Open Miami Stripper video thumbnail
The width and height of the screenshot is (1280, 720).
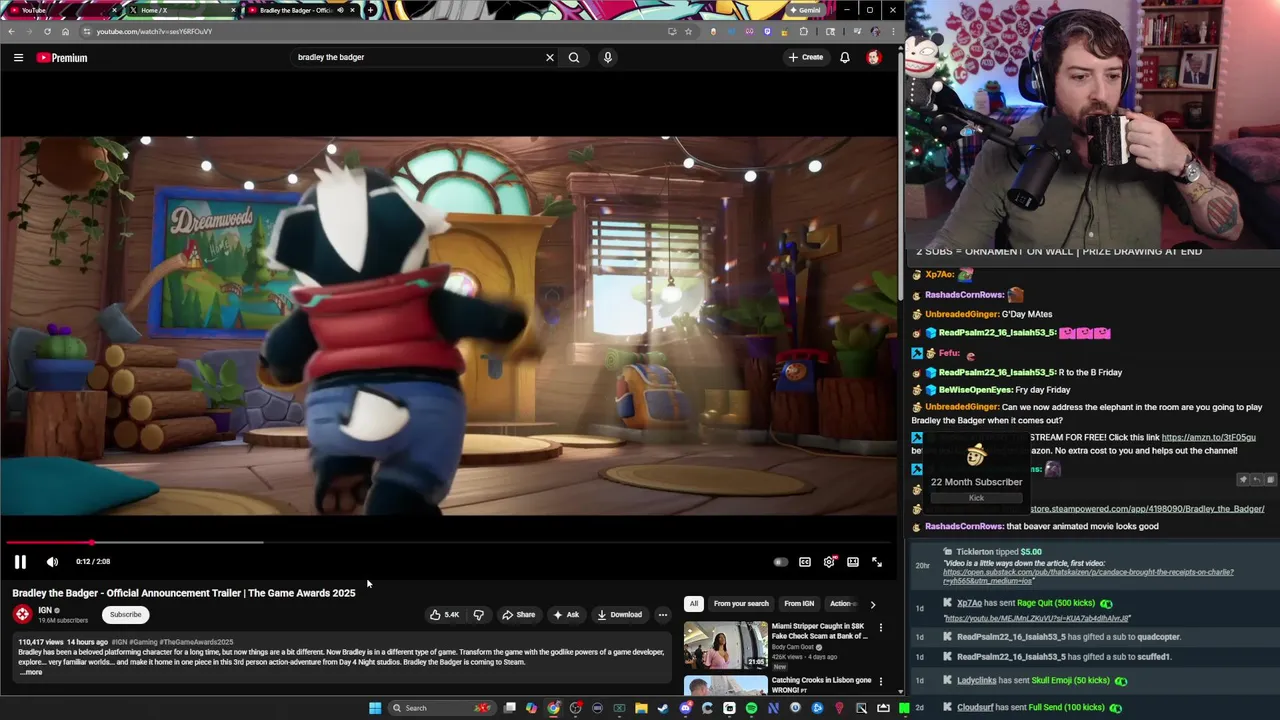click(x=725, y=645)
